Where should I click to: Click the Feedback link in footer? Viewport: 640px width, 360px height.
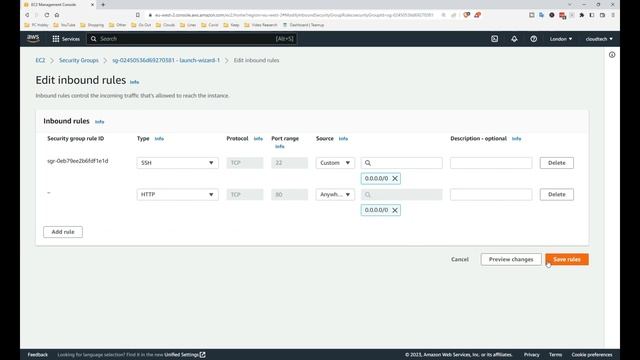tap(38, 355)
